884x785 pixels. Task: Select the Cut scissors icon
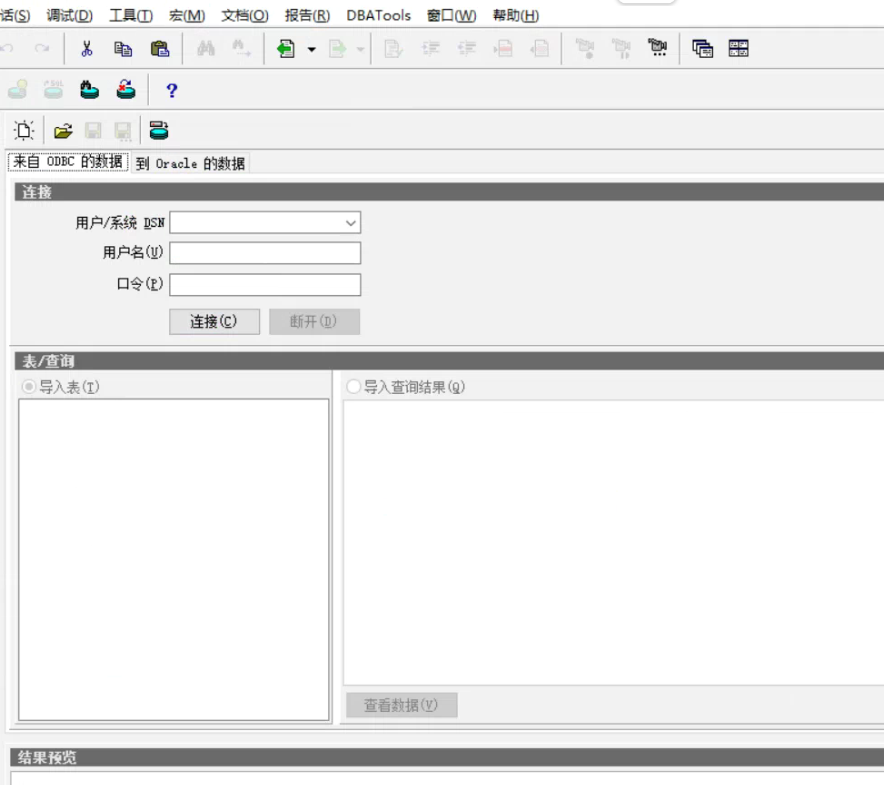point(86,47)
